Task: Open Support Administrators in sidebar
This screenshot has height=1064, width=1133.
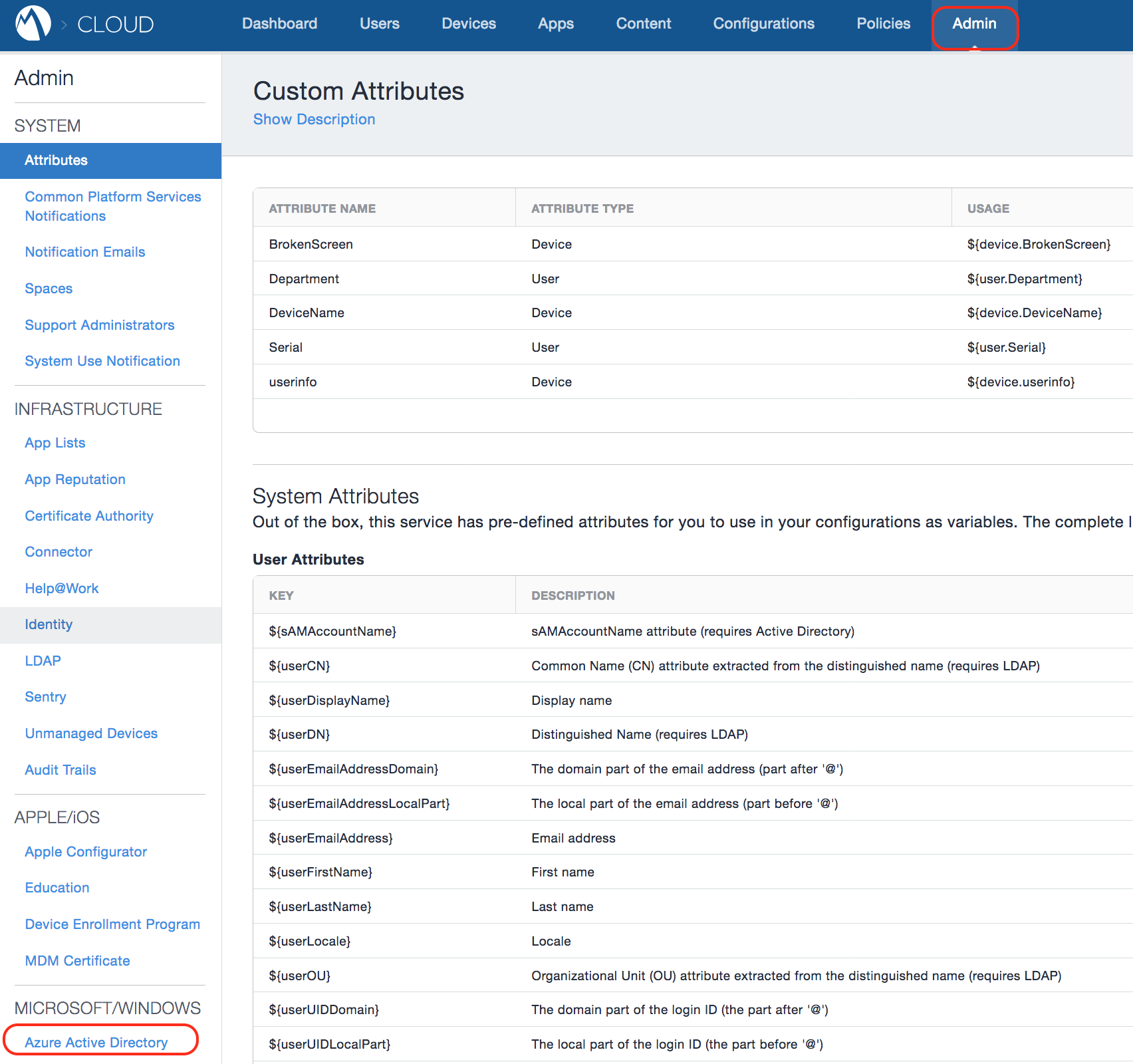Action: pyautogui.click(x=100, y=325)
